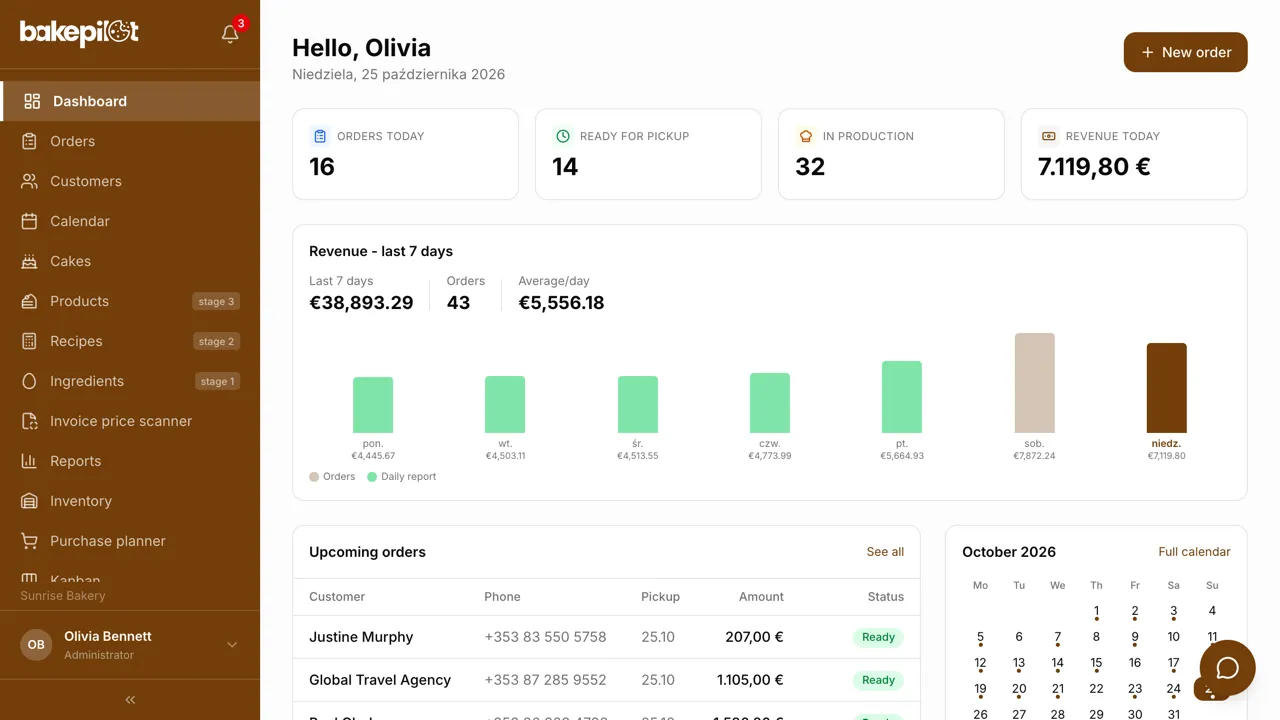Click the See all link
1280x720 pixels.
pos(885,552)
